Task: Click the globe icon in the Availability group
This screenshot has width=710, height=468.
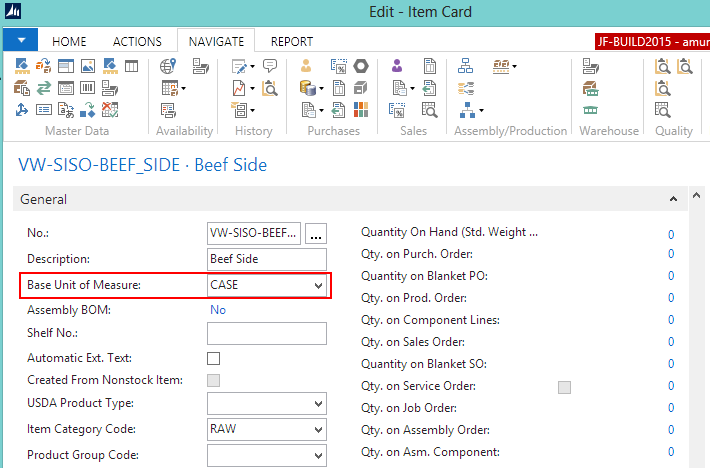Action: (168, 67)
